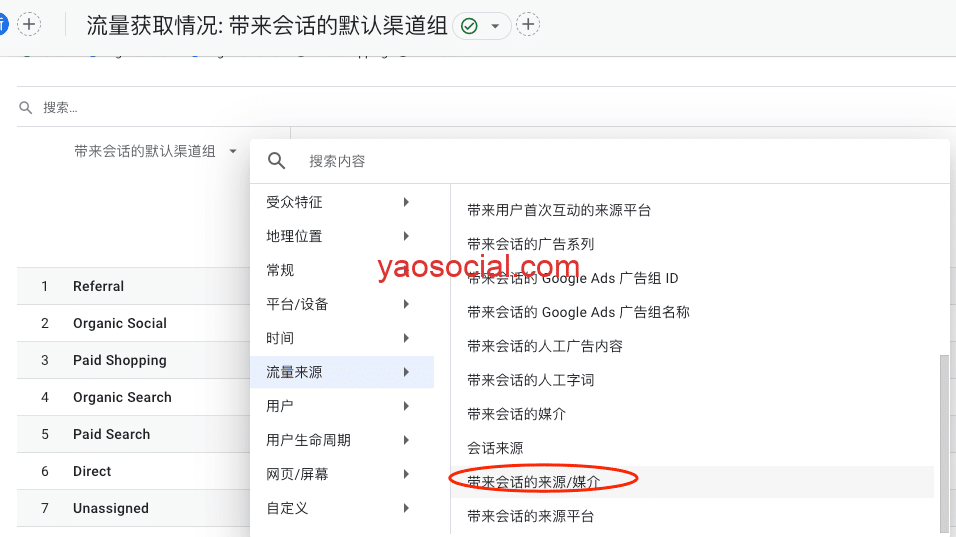The image size is (956, 537).
Task: Click the Referral channel row
Action: click(x=98, y=286)
